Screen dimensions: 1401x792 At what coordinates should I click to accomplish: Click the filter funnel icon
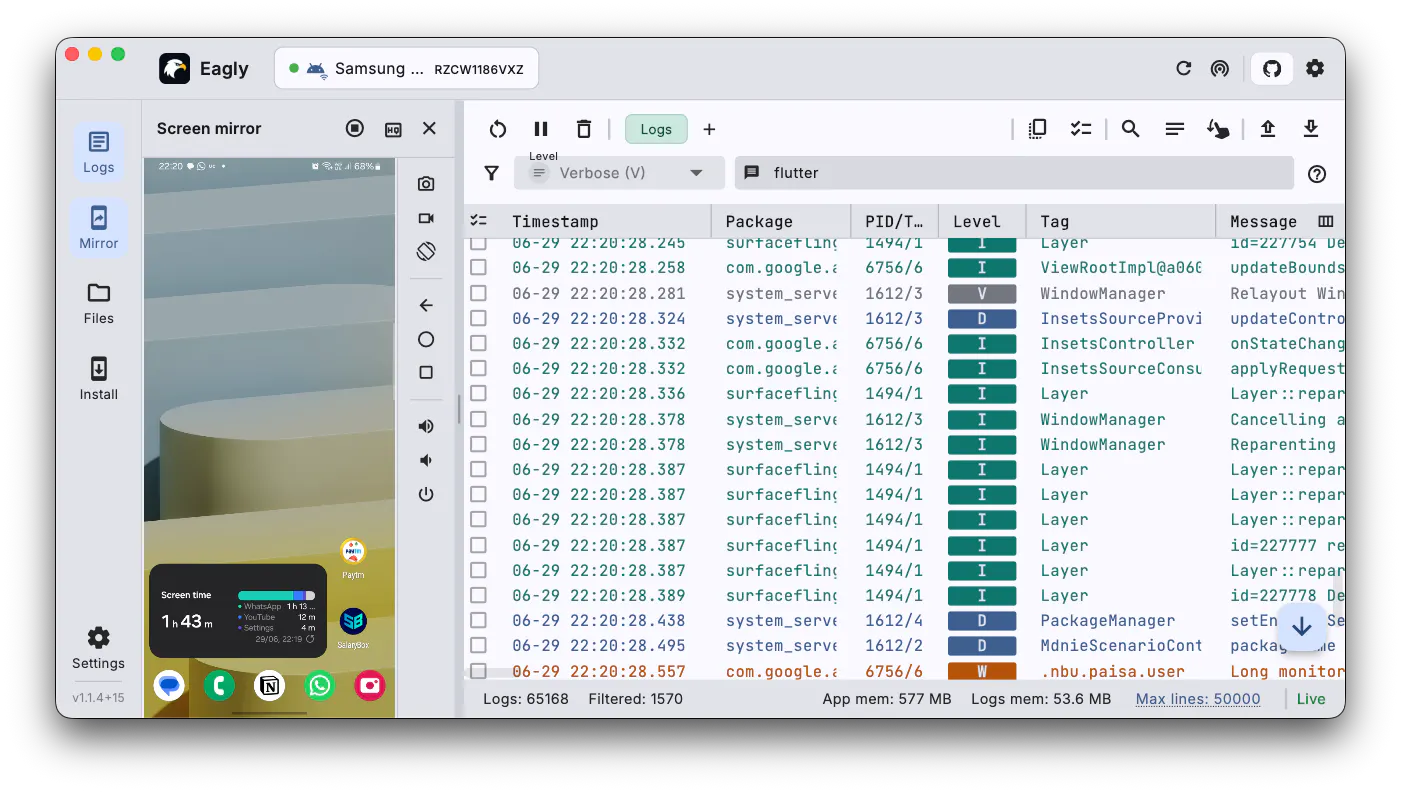(491, 173)
